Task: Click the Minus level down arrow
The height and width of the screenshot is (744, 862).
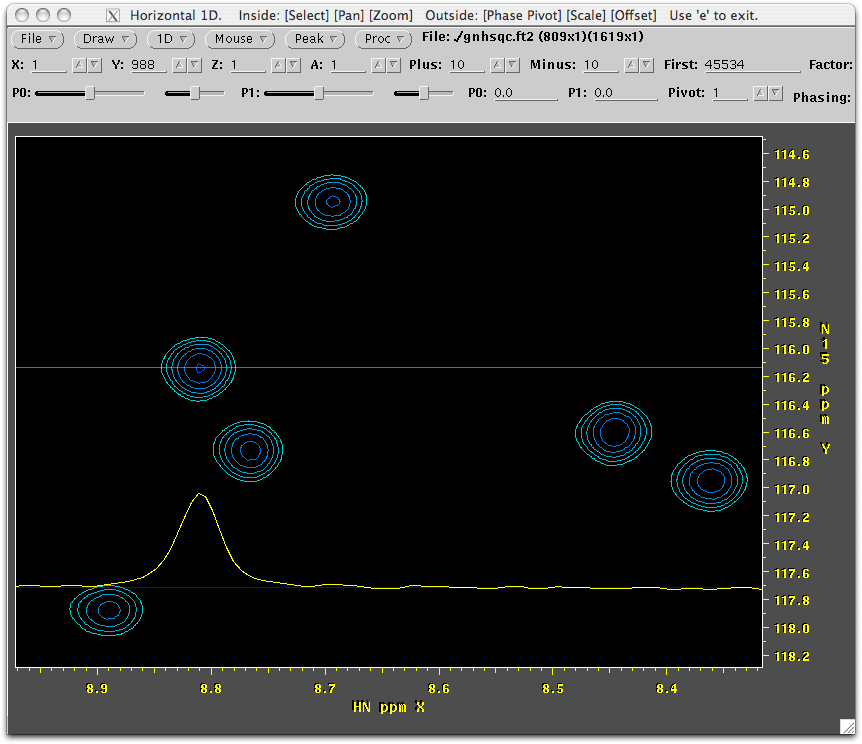Action: click(647, 65)
